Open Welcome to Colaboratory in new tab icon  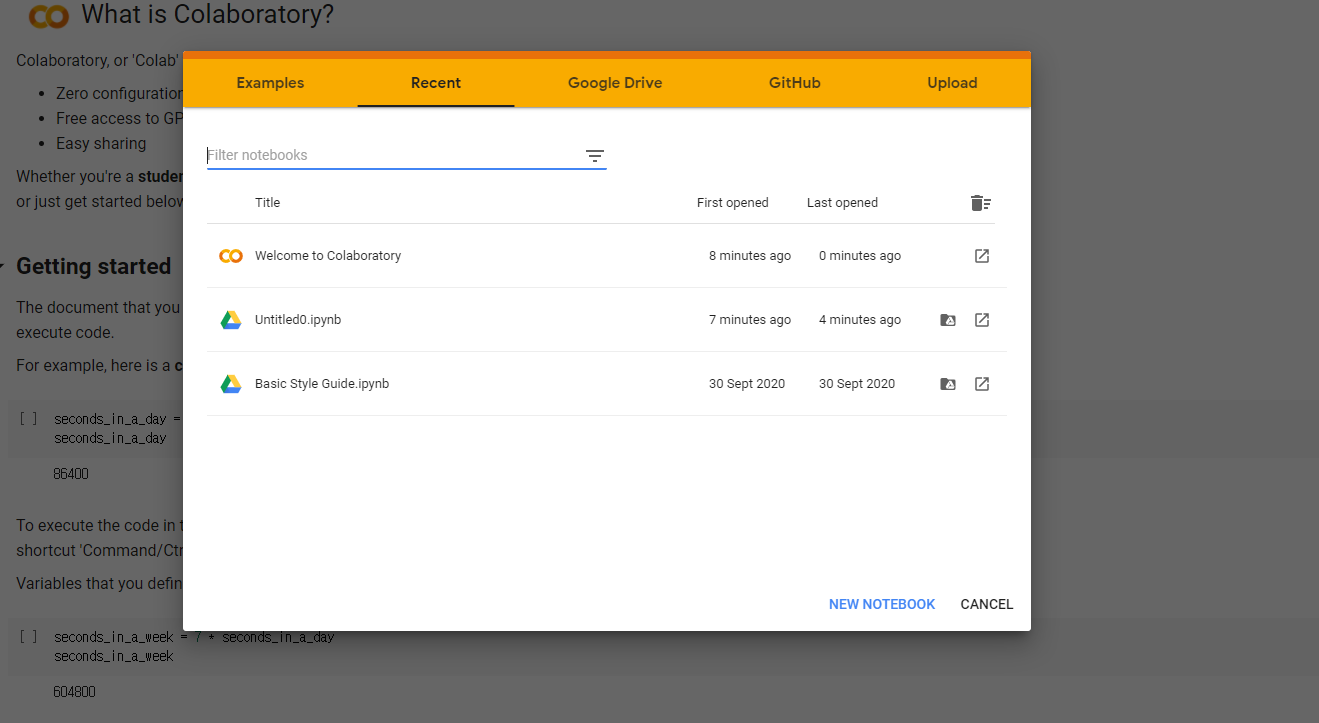[x=982, y=256]
